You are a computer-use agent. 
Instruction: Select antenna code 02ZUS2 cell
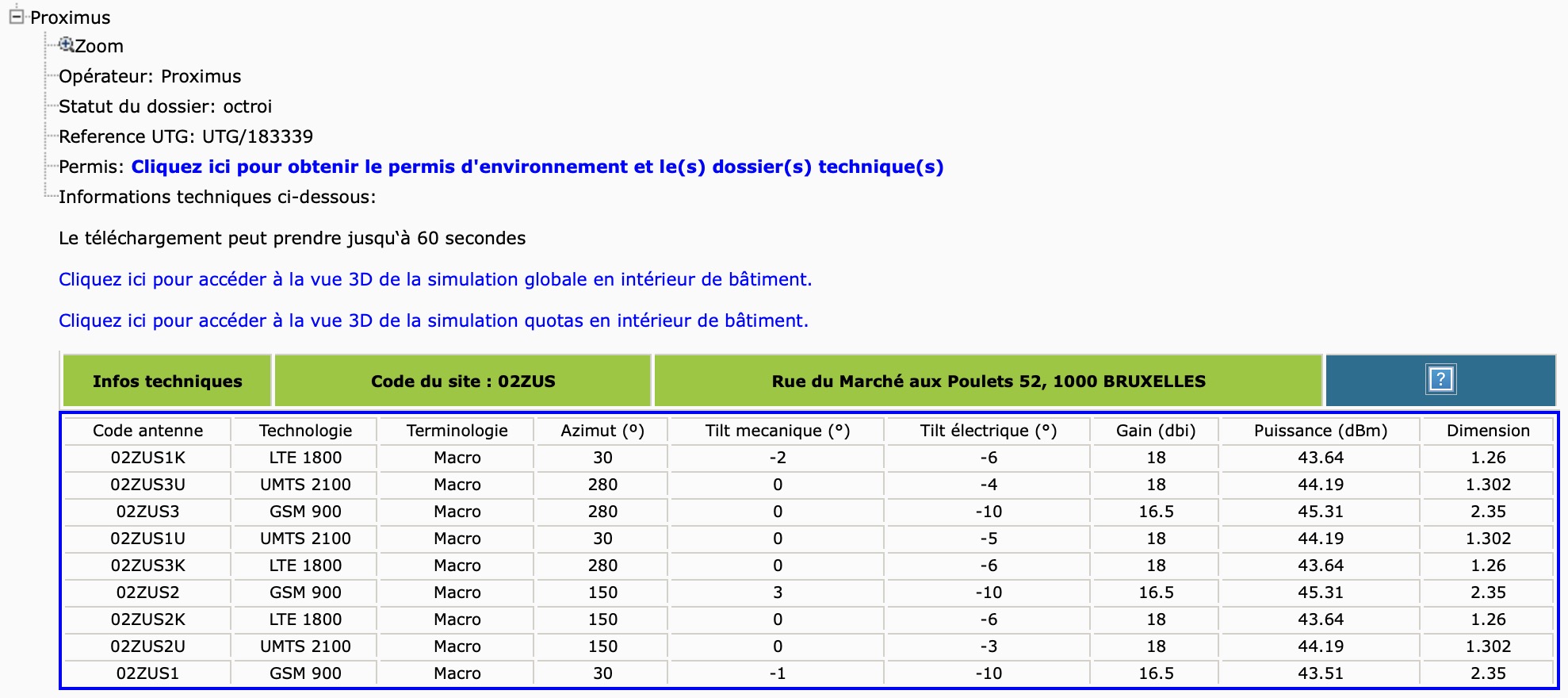point(148,593)
